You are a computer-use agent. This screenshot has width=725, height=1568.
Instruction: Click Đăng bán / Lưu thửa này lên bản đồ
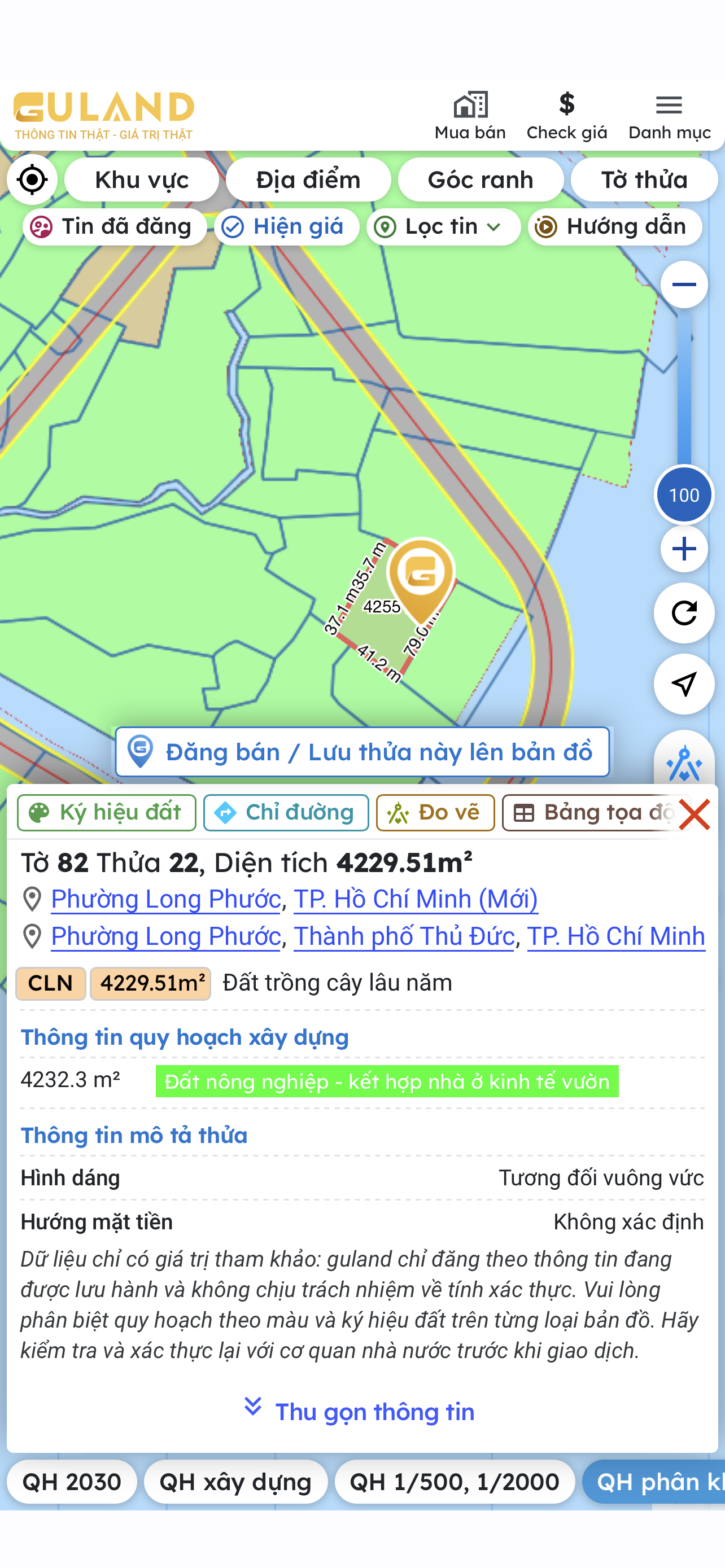(x=362, y=752)
